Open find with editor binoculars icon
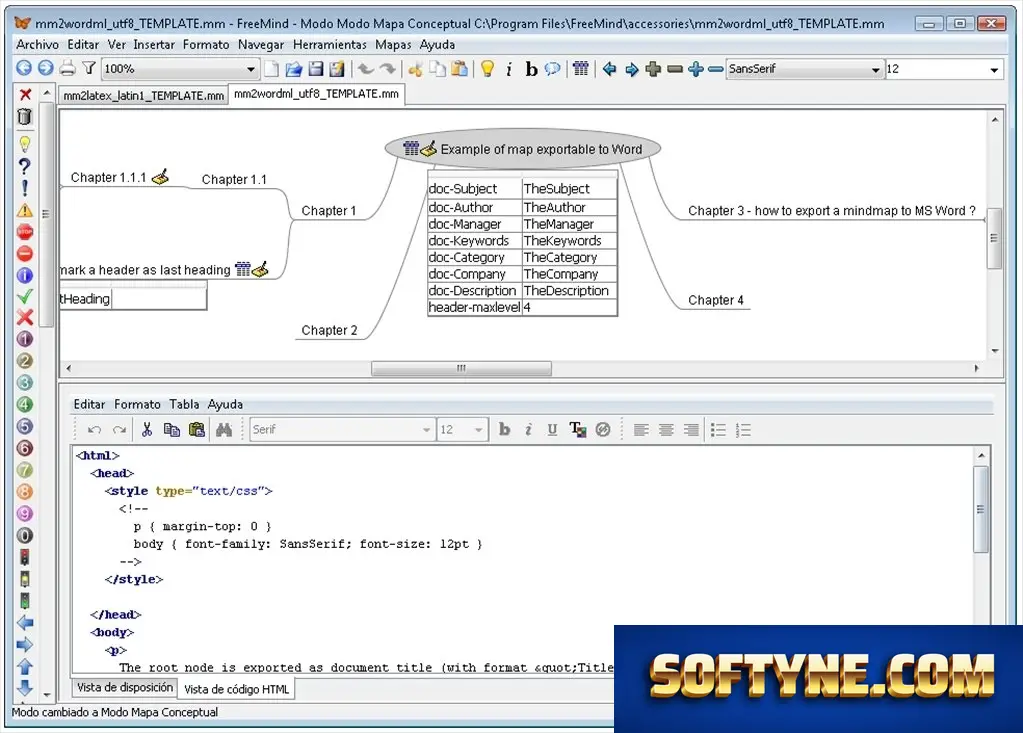 coord(224,429)
